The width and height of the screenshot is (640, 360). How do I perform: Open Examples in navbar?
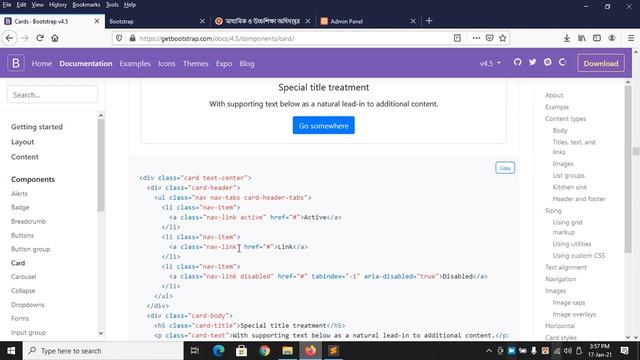click(x=135, y=64)
